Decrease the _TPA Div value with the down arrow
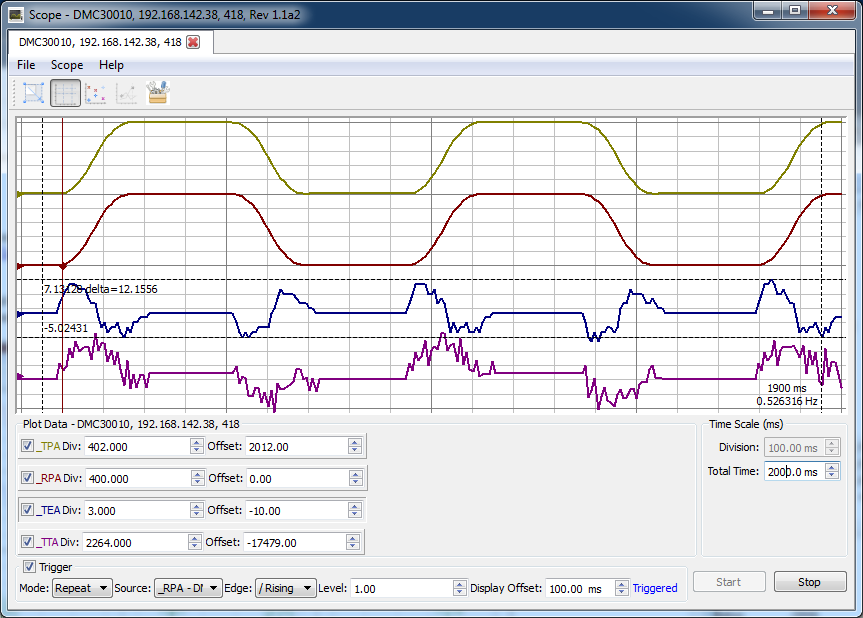This screenshot has width=863, height=618. click(196, 450)
